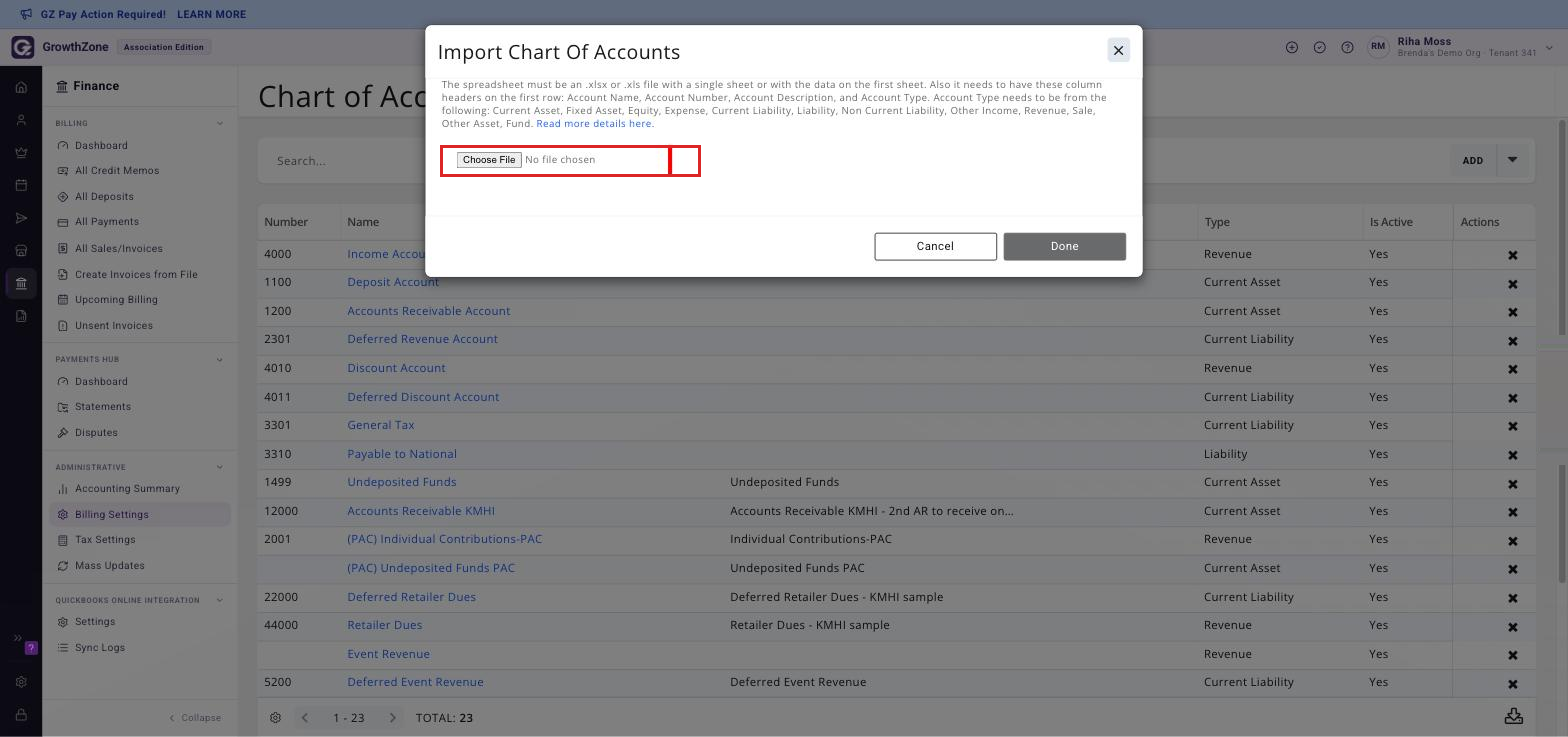Open Sync Logs in sidebar
Viewport: 1568px width, 737px height.
[100, 648]
